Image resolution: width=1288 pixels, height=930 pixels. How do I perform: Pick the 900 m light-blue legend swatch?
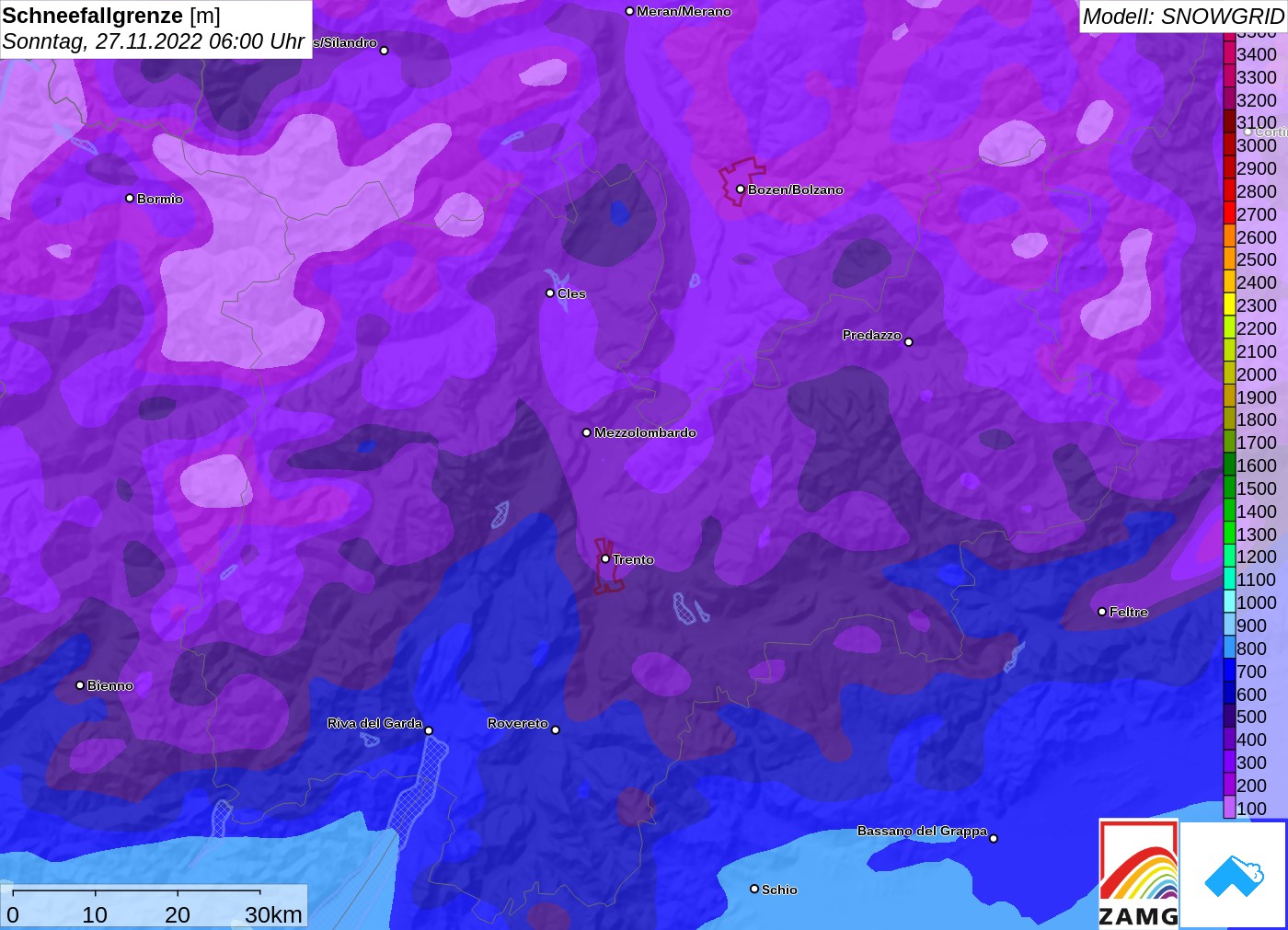point(1229,625)
